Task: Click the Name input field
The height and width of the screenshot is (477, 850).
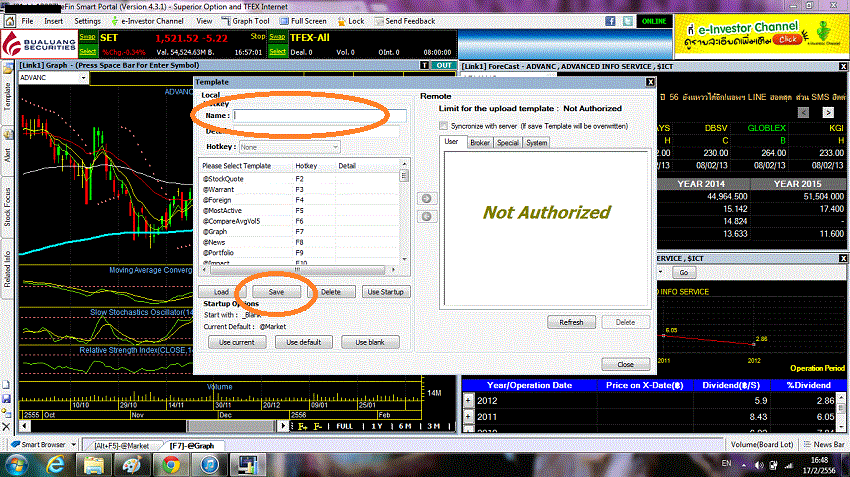Action: click(320, 115)
